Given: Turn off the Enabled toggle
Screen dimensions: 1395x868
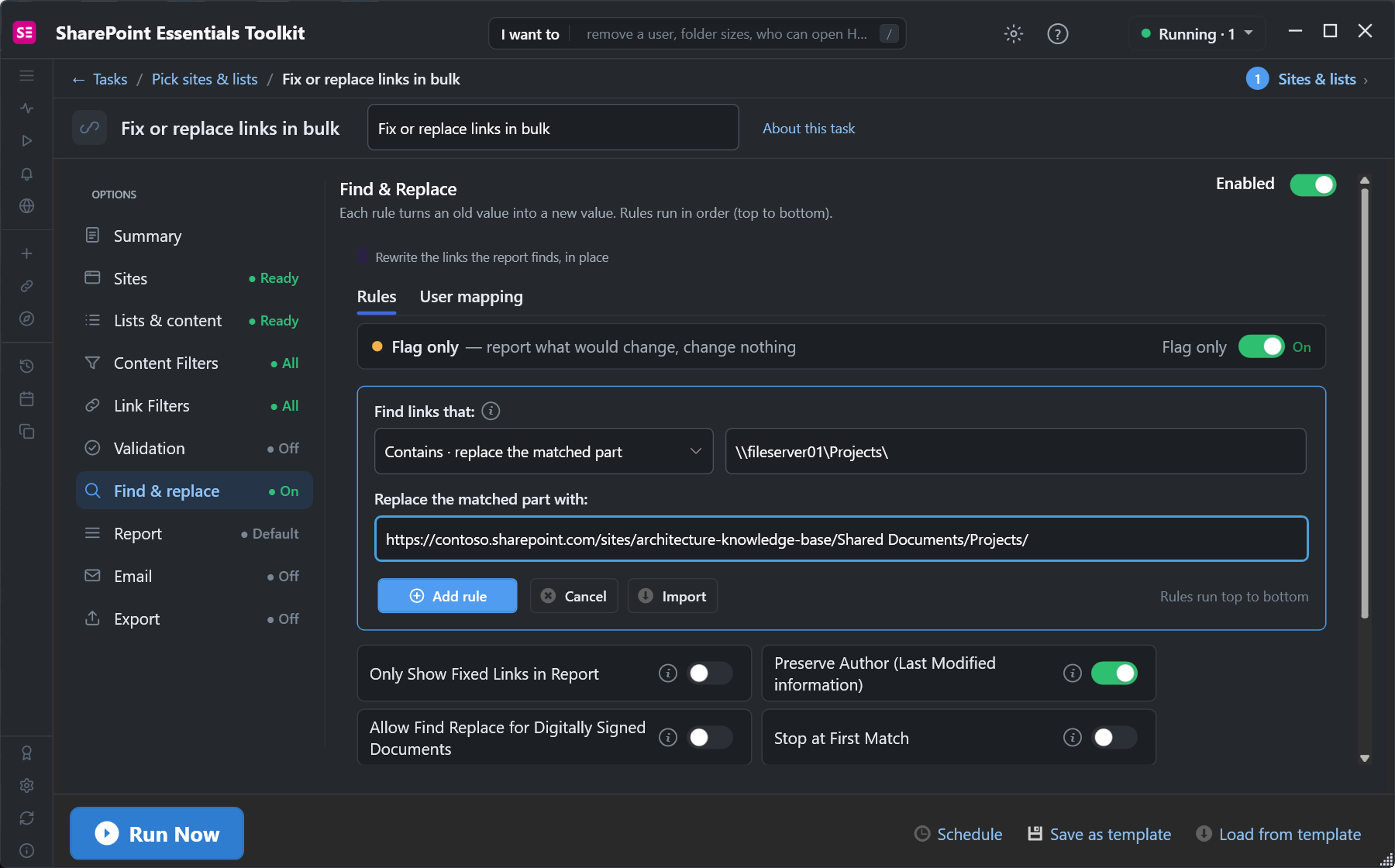Looking at the screenshot, I should click(x=1313, y=184).
